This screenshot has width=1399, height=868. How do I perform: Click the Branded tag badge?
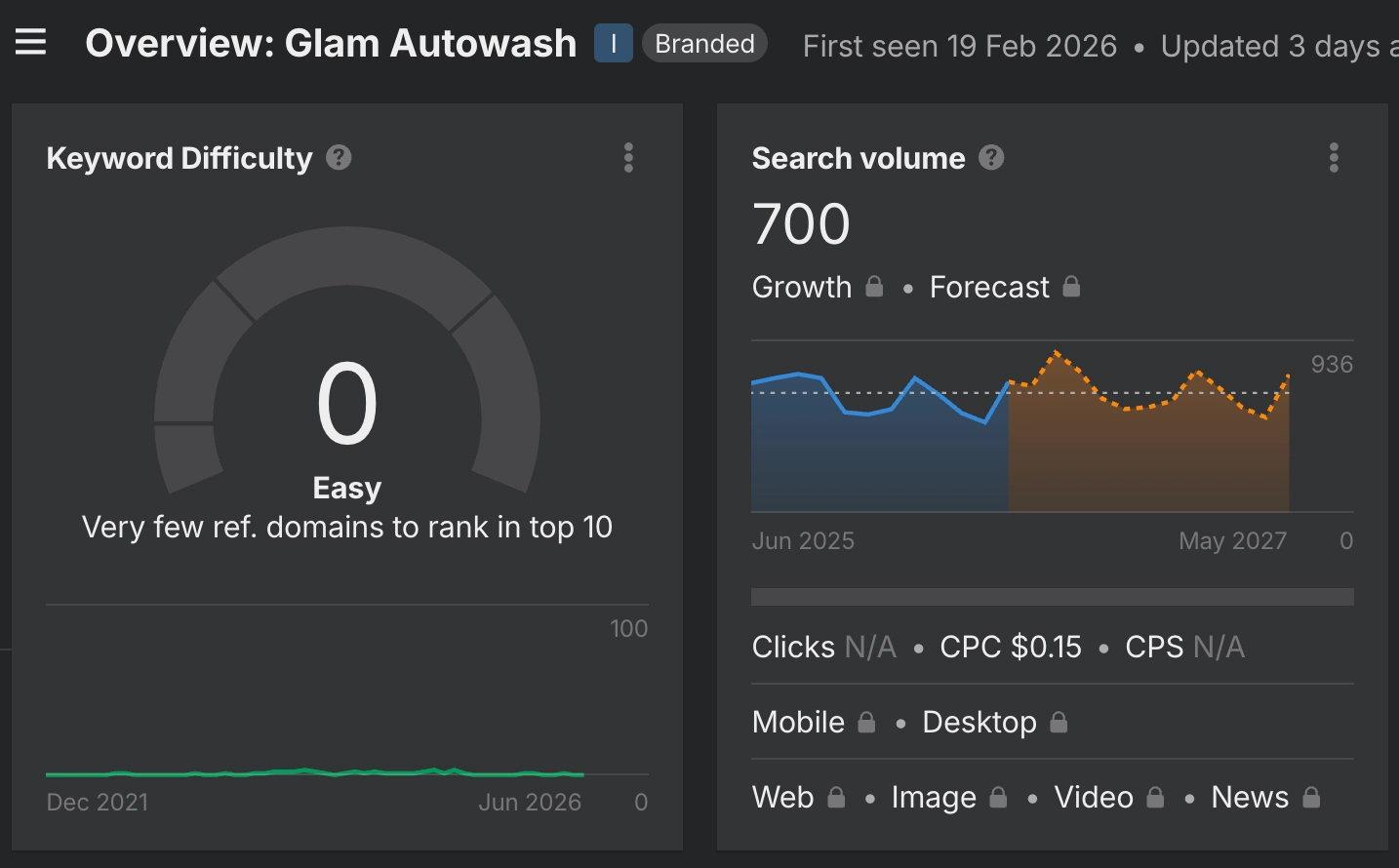pyautogui.click(x=704, y=44)
